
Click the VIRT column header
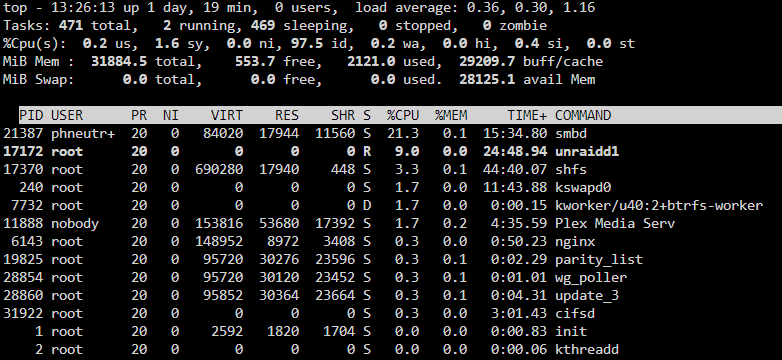[227, 116]
